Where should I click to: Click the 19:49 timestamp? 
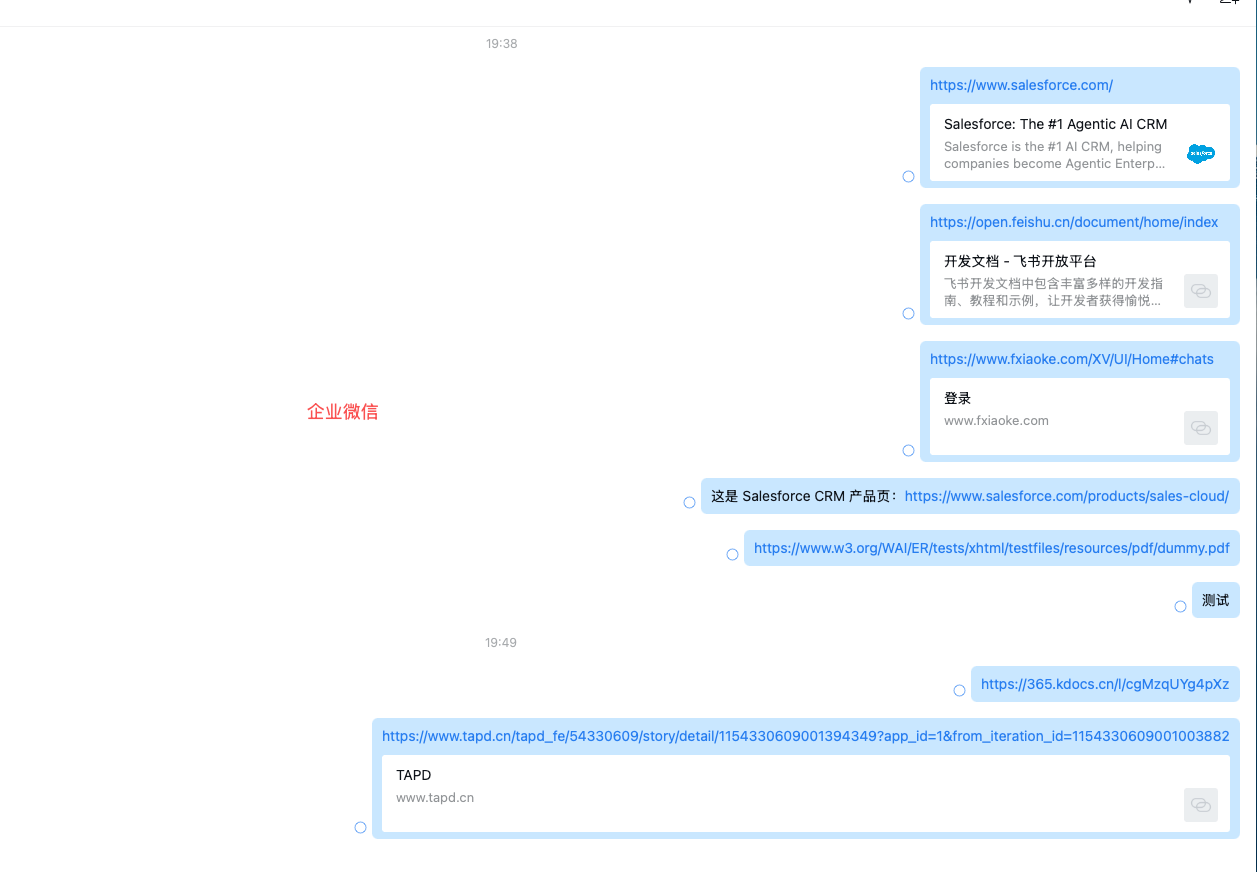point(501,642)
